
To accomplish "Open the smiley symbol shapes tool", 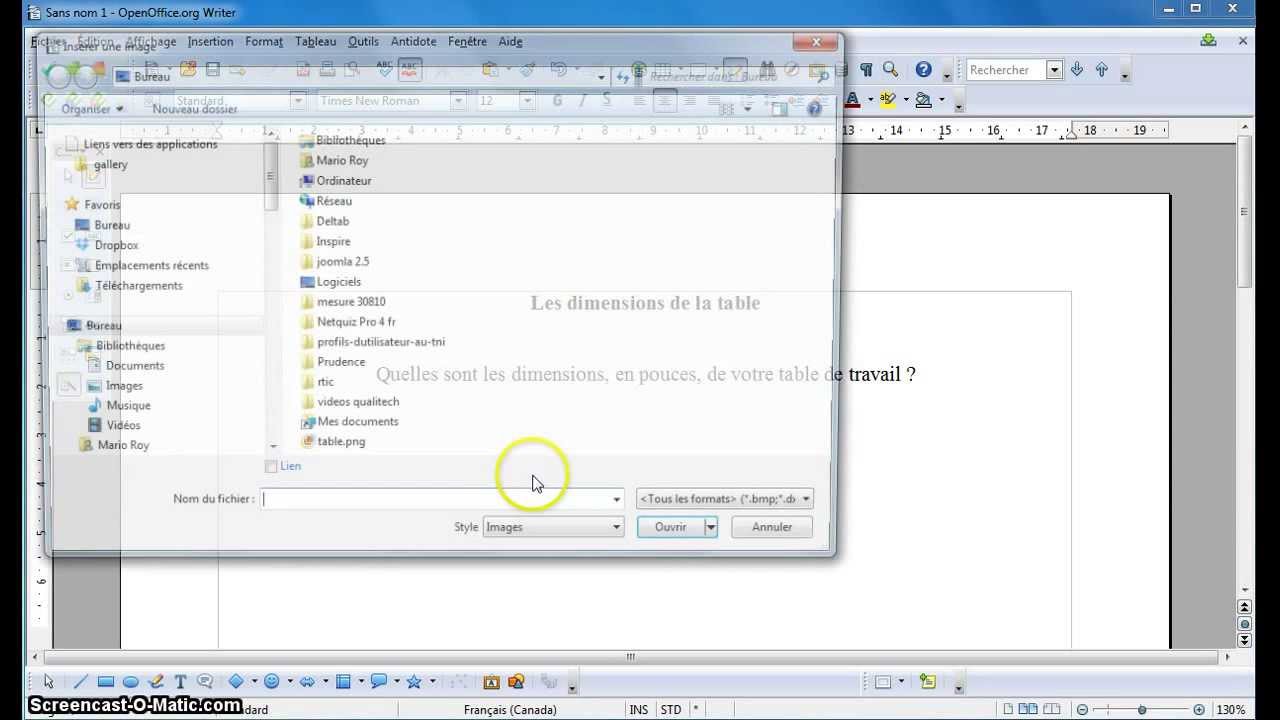I will point(270,681).
